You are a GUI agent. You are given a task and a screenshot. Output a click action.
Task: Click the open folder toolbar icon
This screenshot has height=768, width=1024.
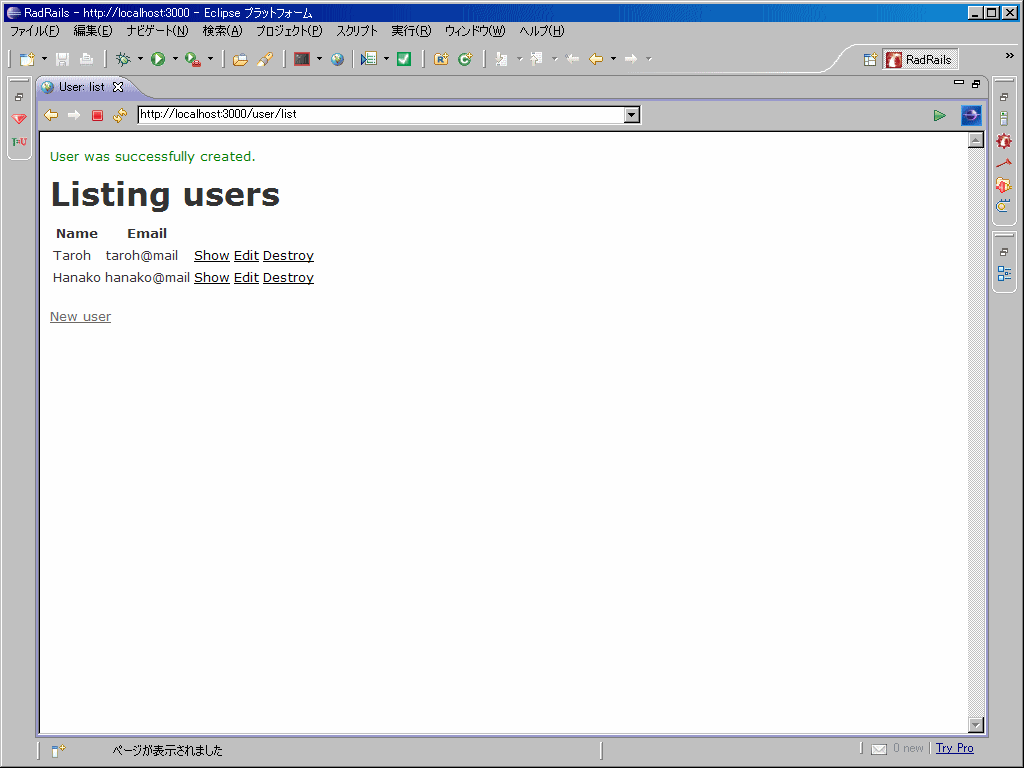pos(240,59)
